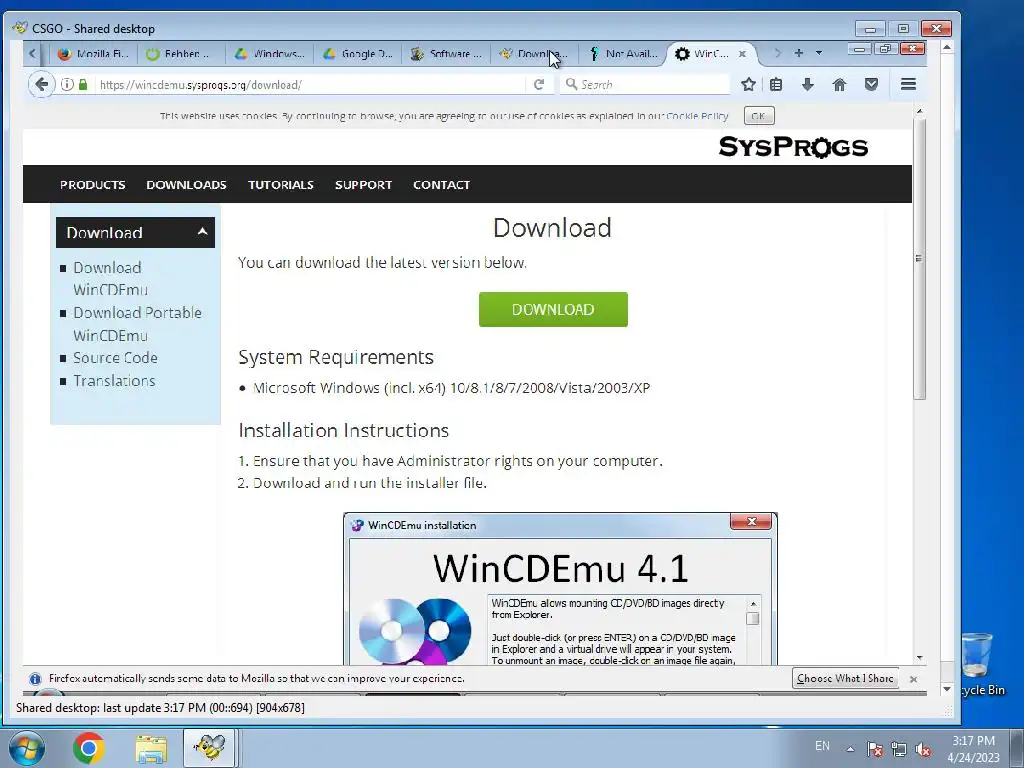
Task: Close the WinCDEmu tab
Action: click(742, 54)
